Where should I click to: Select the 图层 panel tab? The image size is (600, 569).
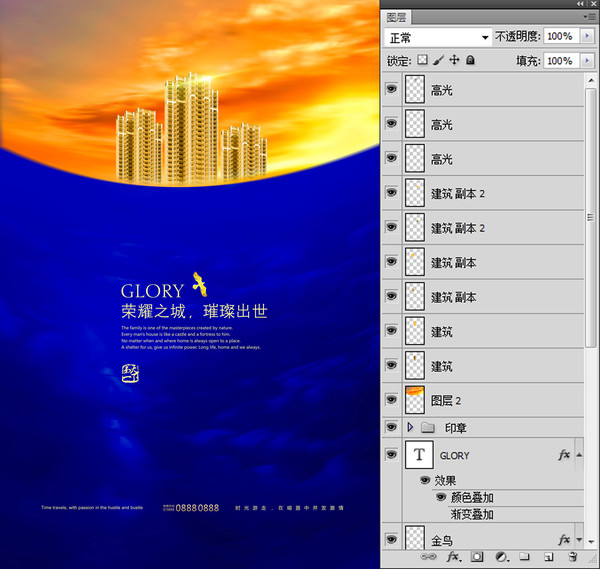pos(396,18)
